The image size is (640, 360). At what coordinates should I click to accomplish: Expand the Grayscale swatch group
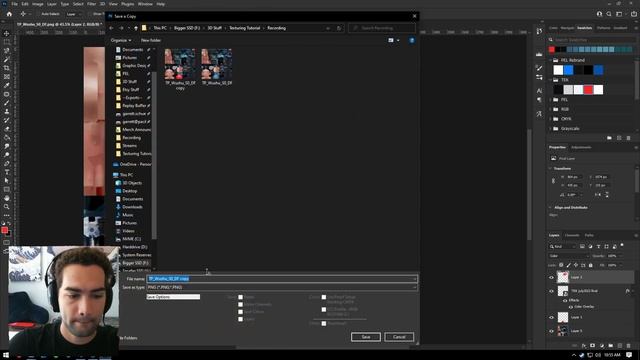550,129
